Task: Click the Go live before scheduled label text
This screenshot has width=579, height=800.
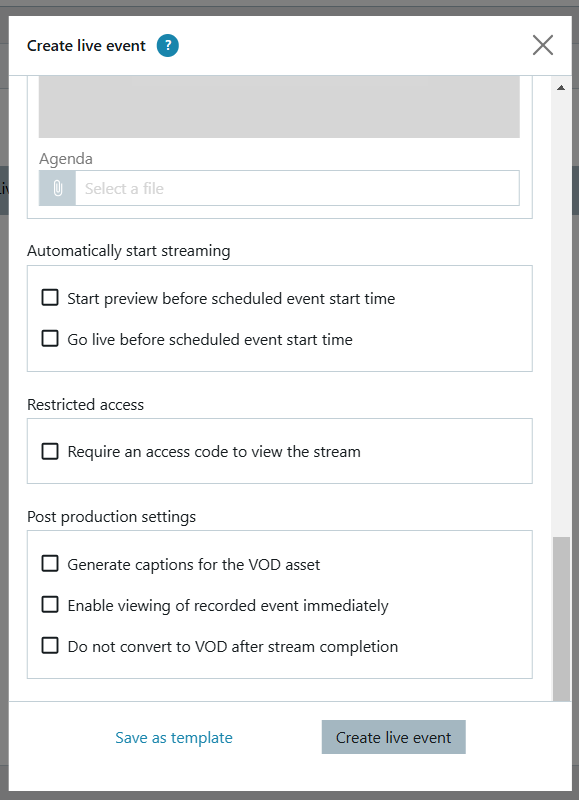Action: click(210, 340)
